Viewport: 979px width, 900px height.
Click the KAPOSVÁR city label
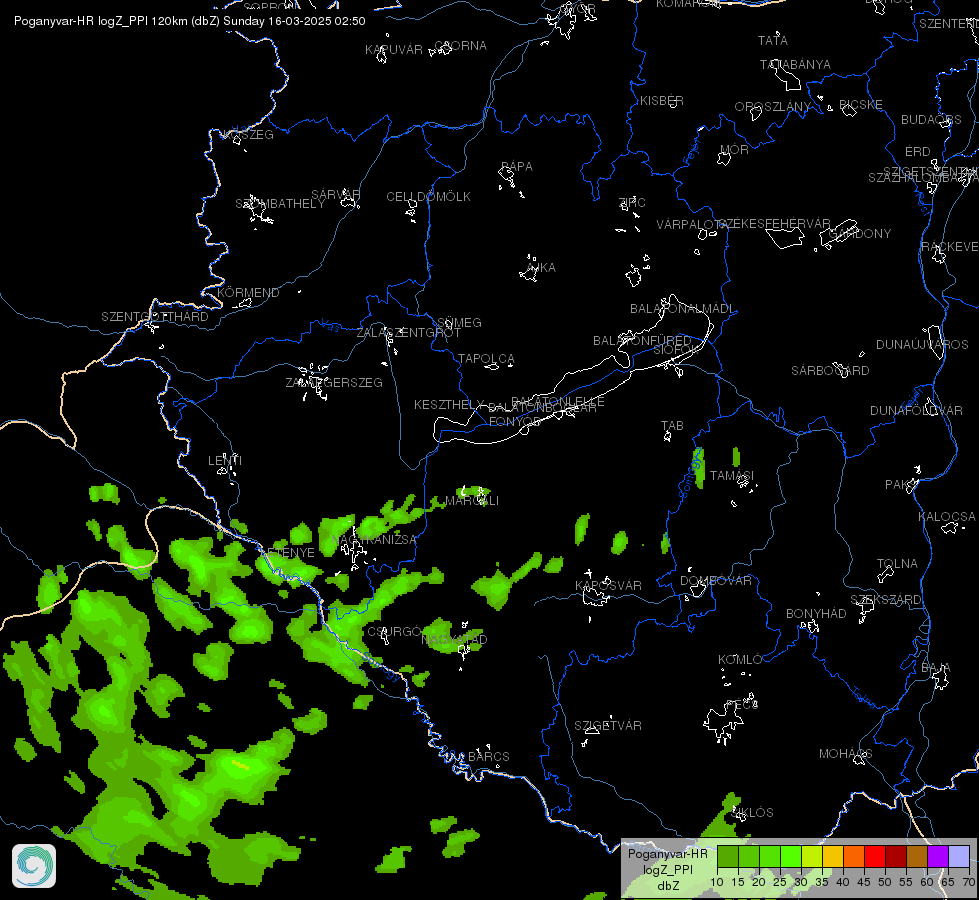[608, 585]
